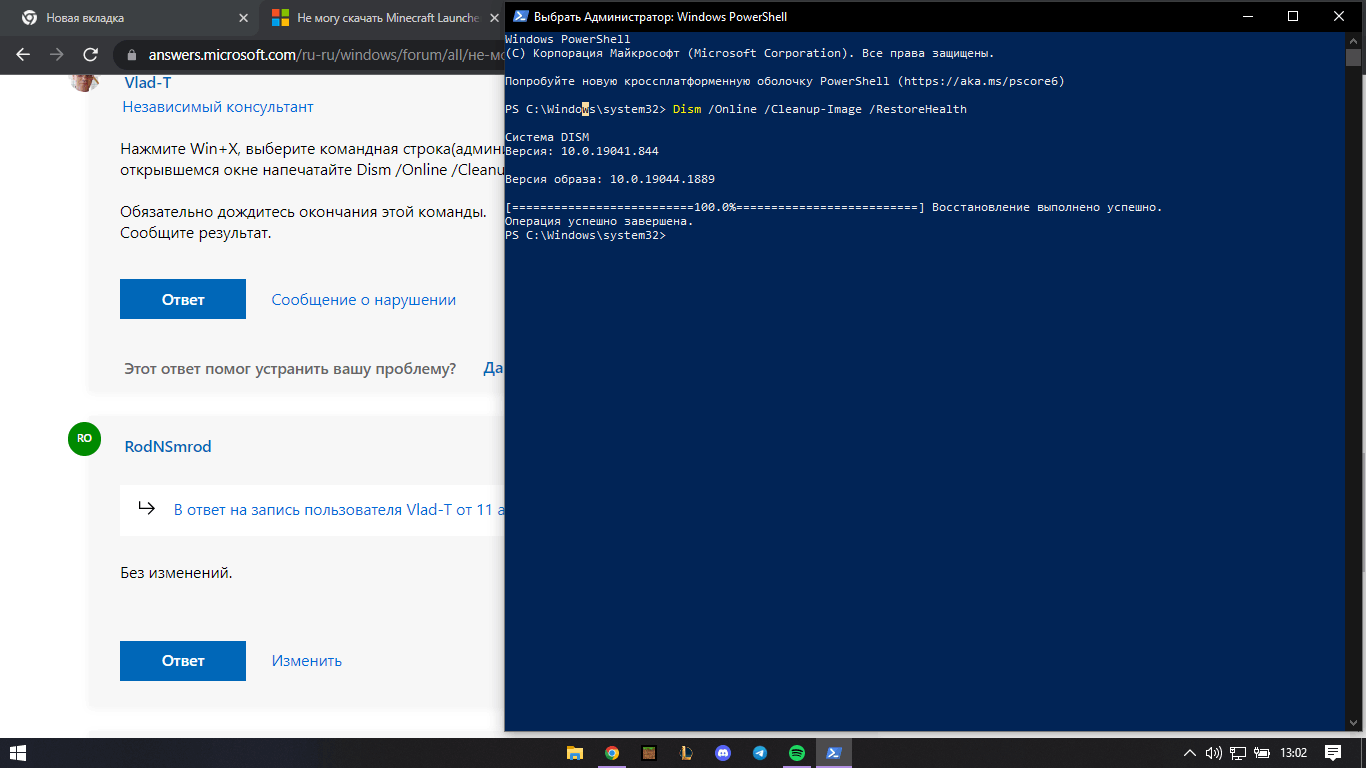Show hidden system tray icons
The image size is (1366, 768).
1190,753
